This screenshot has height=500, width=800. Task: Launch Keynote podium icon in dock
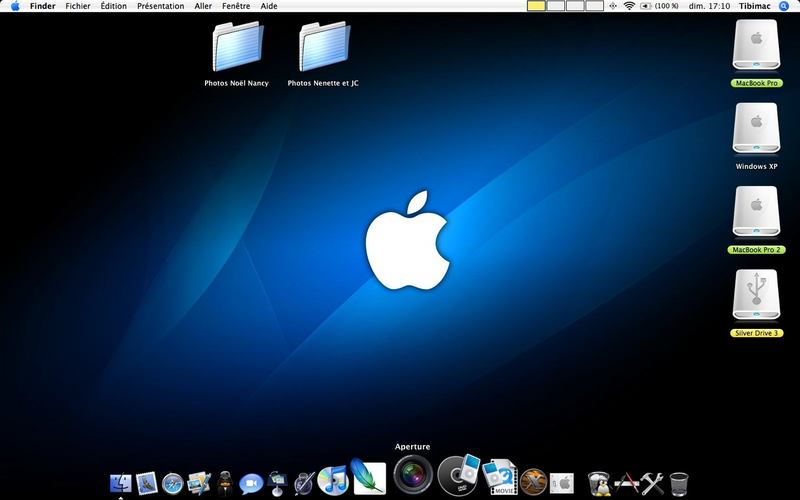click(277, 483)
